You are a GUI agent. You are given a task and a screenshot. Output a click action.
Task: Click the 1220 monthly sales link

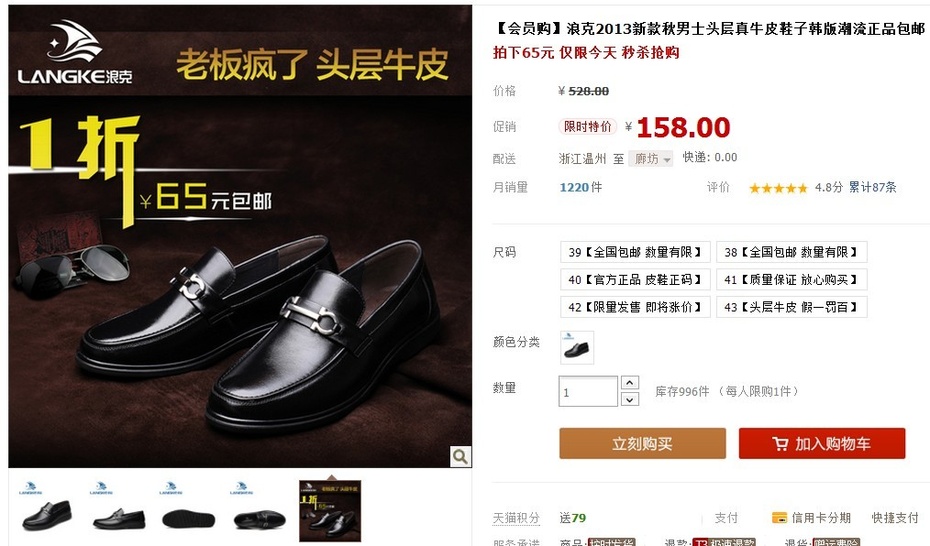tap(574, 187)
